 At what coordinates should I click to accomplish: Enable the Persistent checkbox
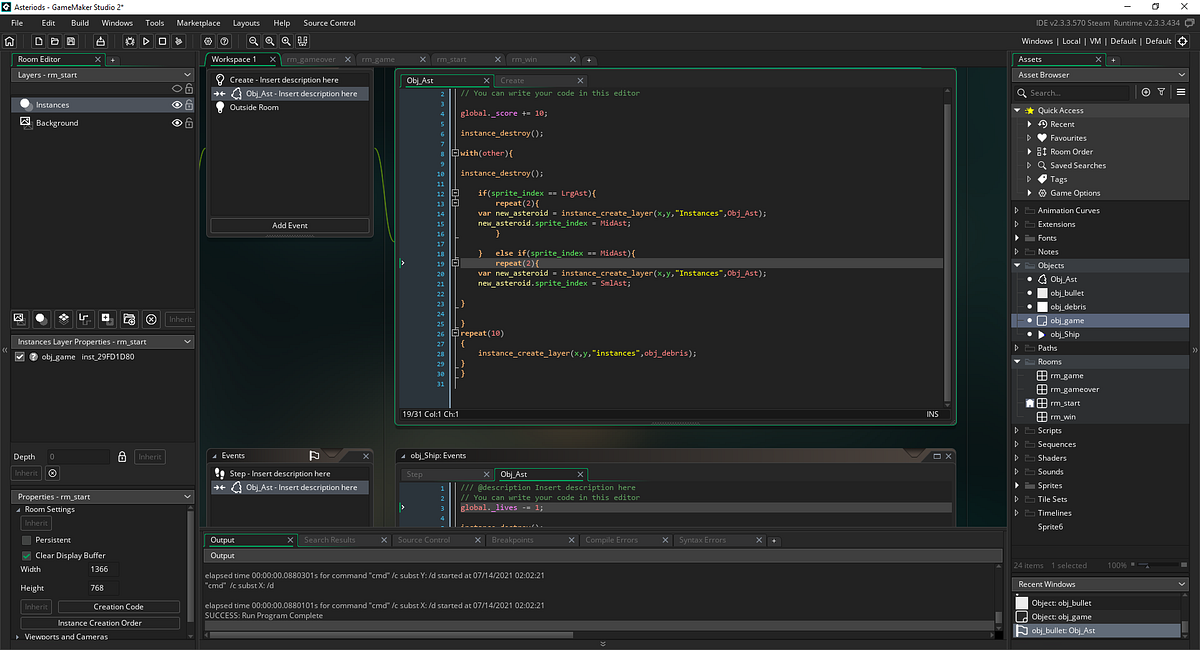point(26,540)
